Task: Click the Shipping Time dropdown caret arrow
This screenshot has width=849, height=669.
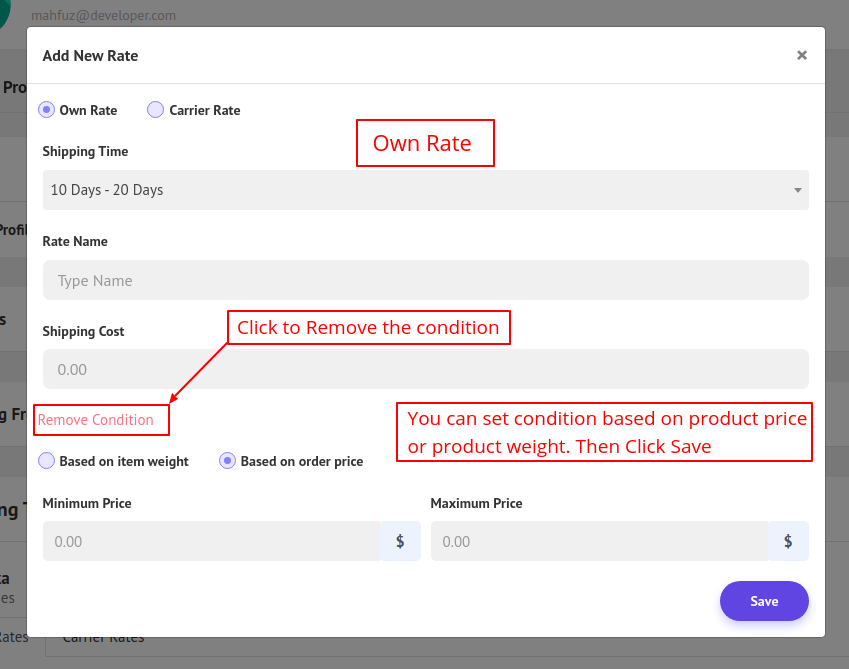Action: pos(797,190)
